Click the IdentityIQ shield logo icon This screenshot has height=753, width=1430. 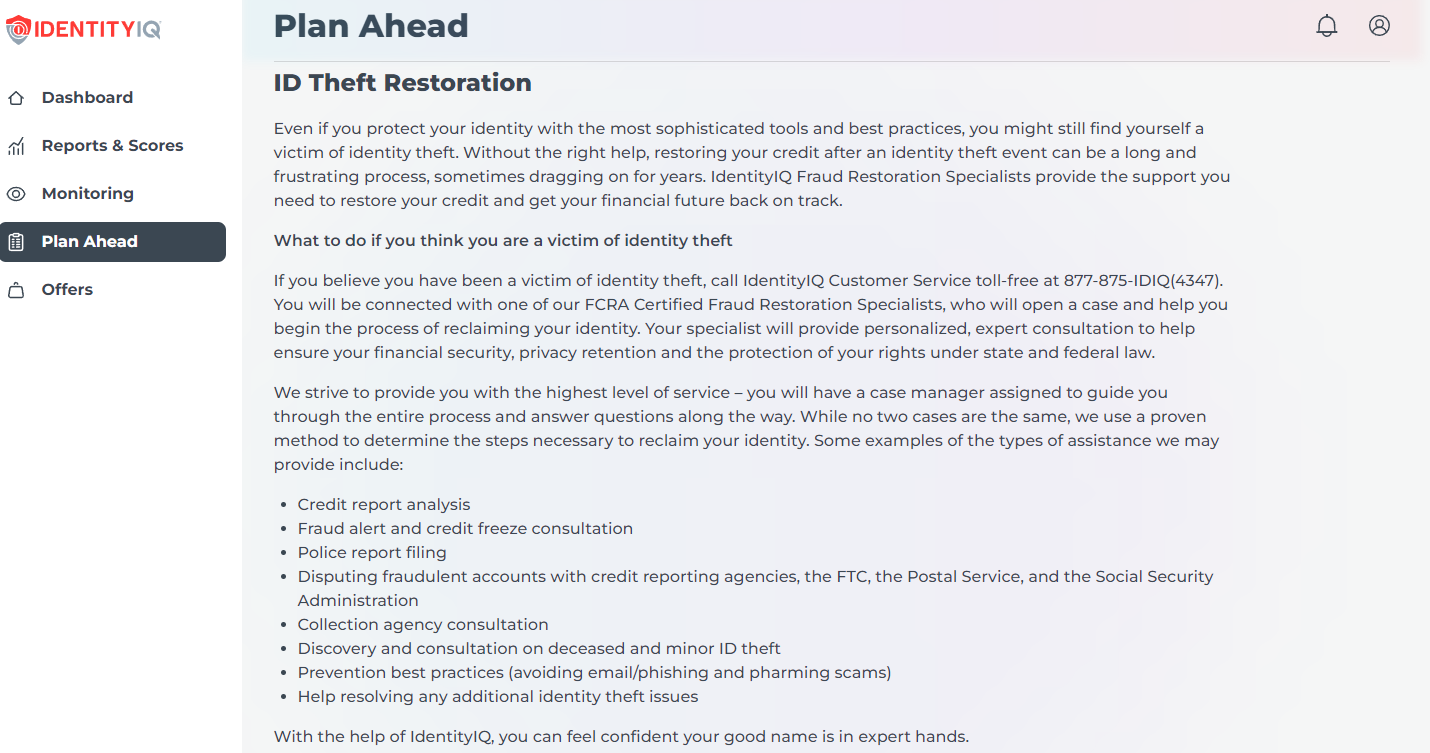point(18,29)
